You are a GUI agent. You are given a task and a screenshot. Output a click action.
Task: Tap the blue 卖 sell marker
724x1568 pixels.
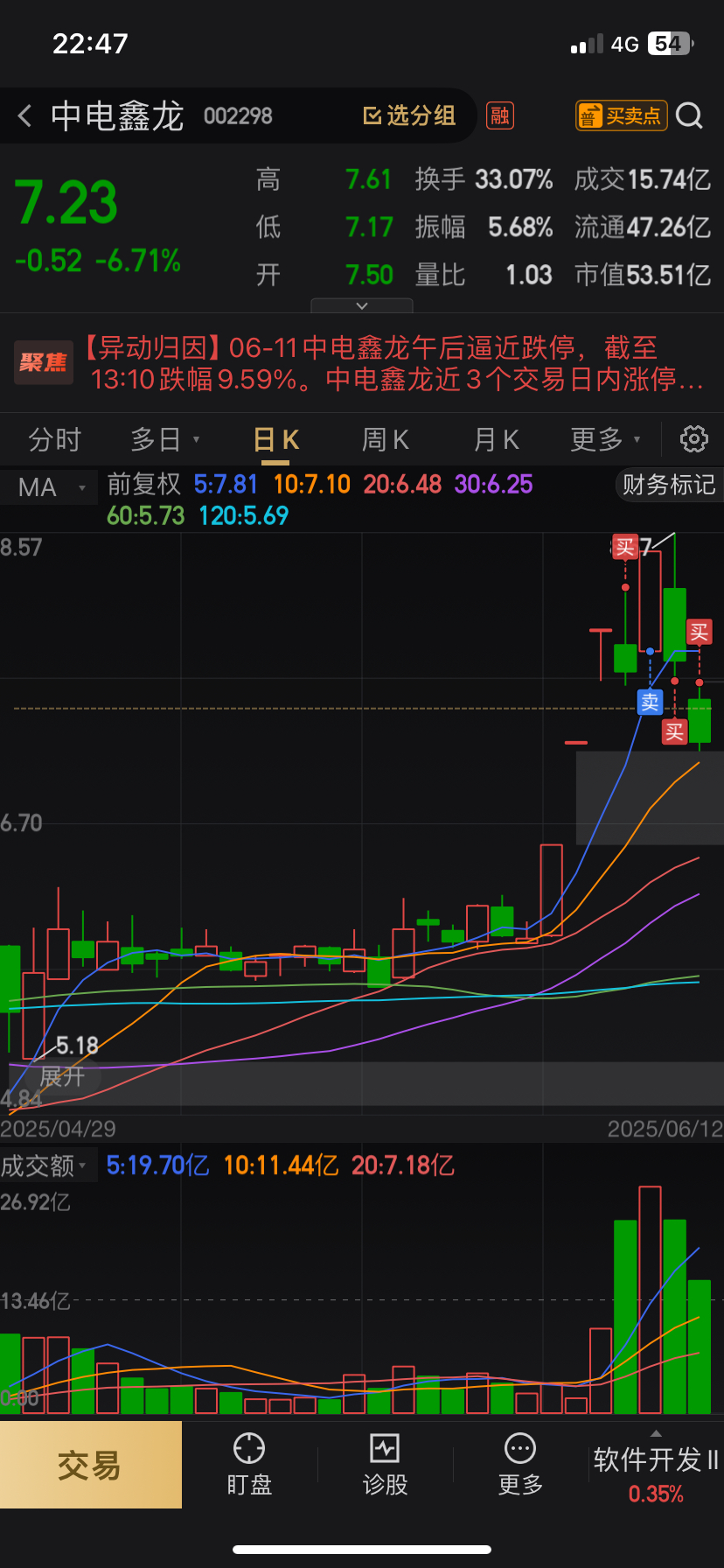pyautogui.click(x=650, y=702)
